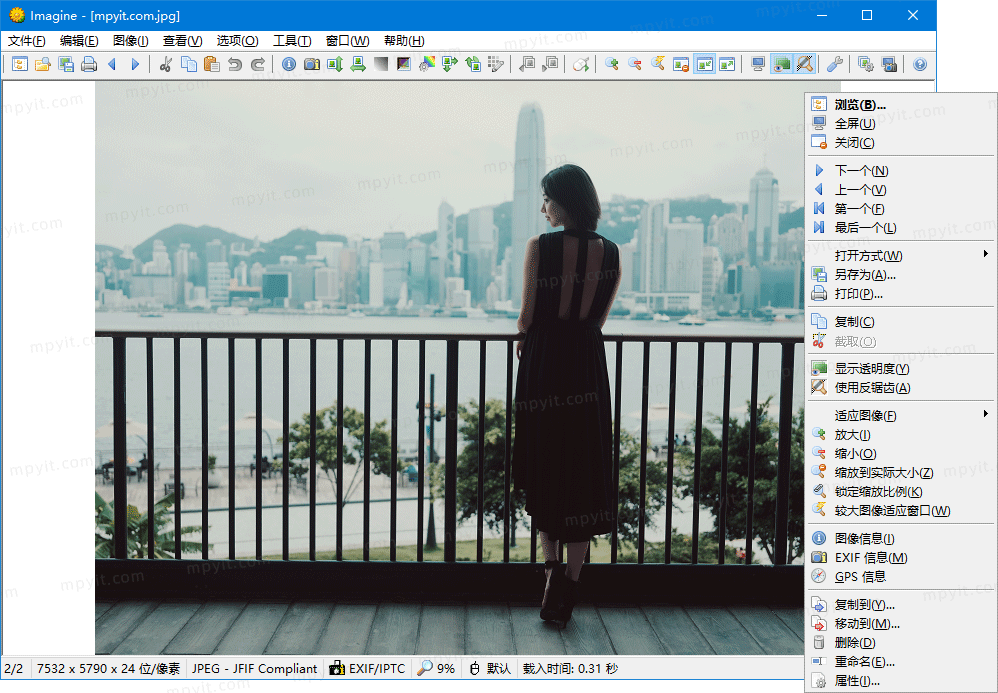
Task: Open image info via blue toolbar icon
Action: (x=288, y=64)
